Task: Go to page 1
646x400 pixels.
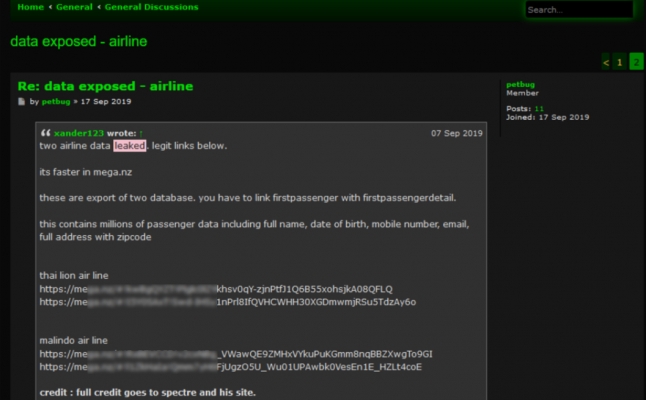Action: tap(619, 62)
